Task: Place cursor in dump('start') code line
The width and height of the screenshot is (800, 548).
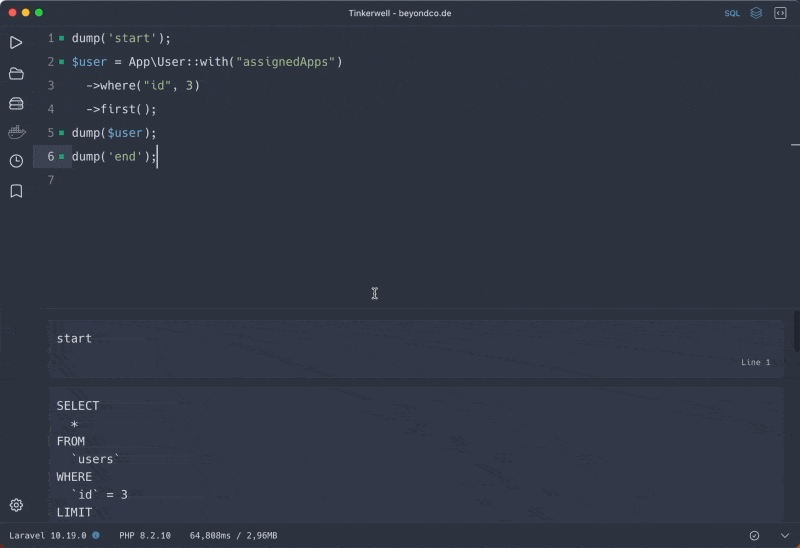Action: [x=121, y=38]
